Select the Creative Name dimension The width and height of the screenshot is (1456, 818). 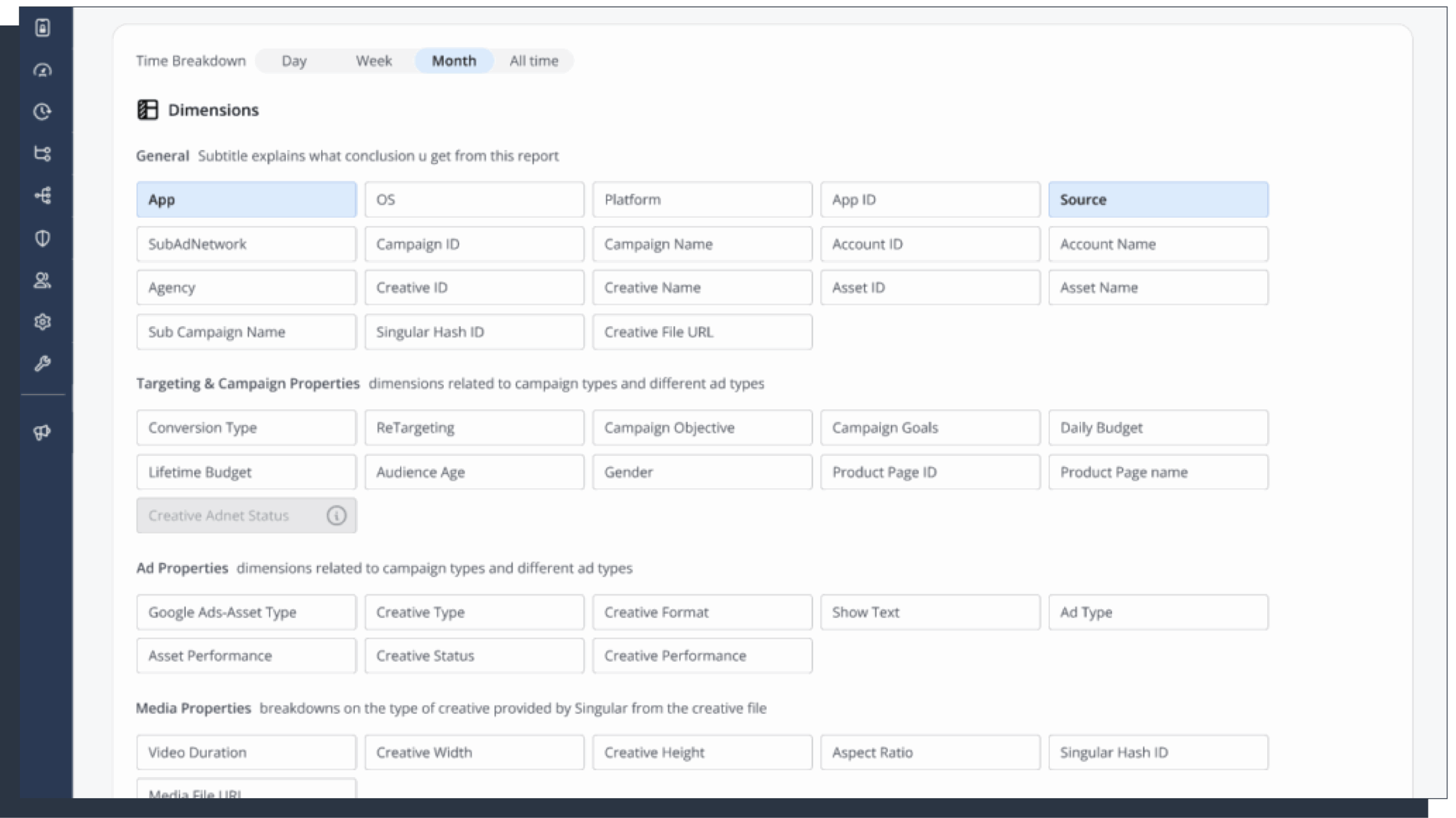(702, 288)
